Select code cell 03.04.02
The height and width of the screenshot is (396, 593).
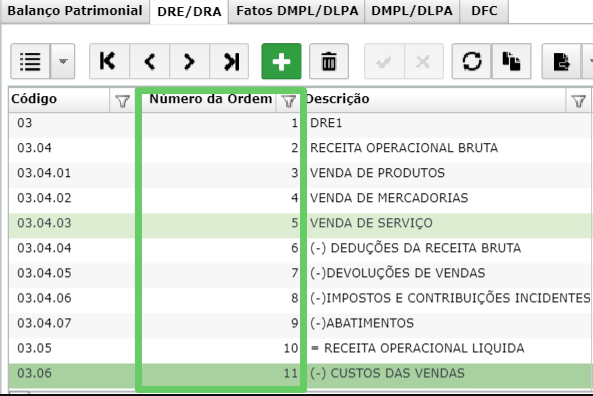[72, 198]
